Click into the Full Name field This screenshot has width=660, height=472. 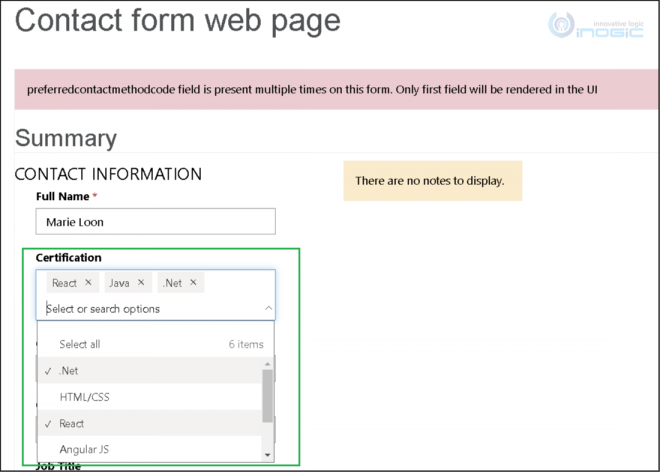(156, 221)
